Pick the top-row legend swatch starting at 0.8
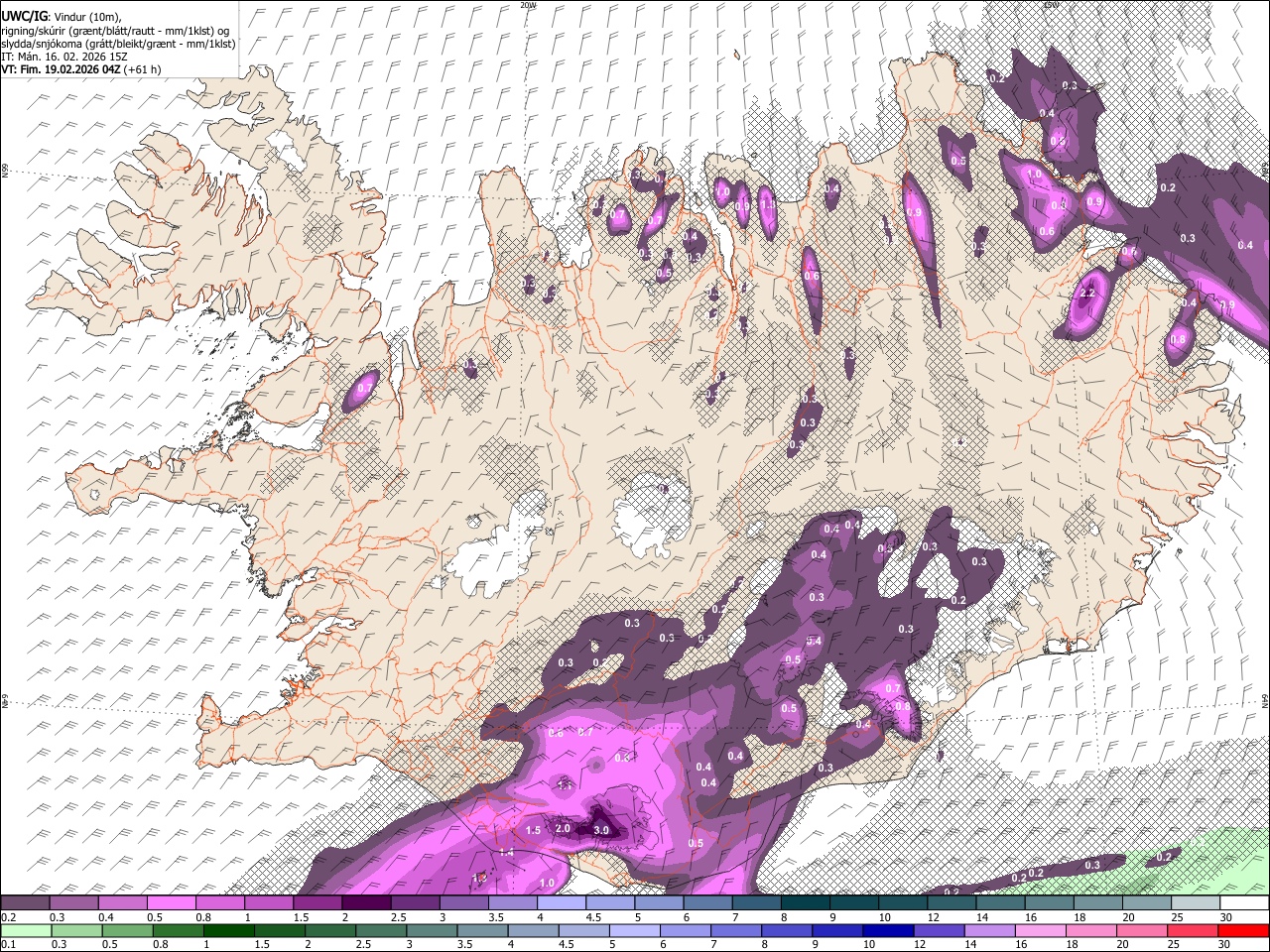This screenshot has height=952, width=1270. click(x=220, y=903)
